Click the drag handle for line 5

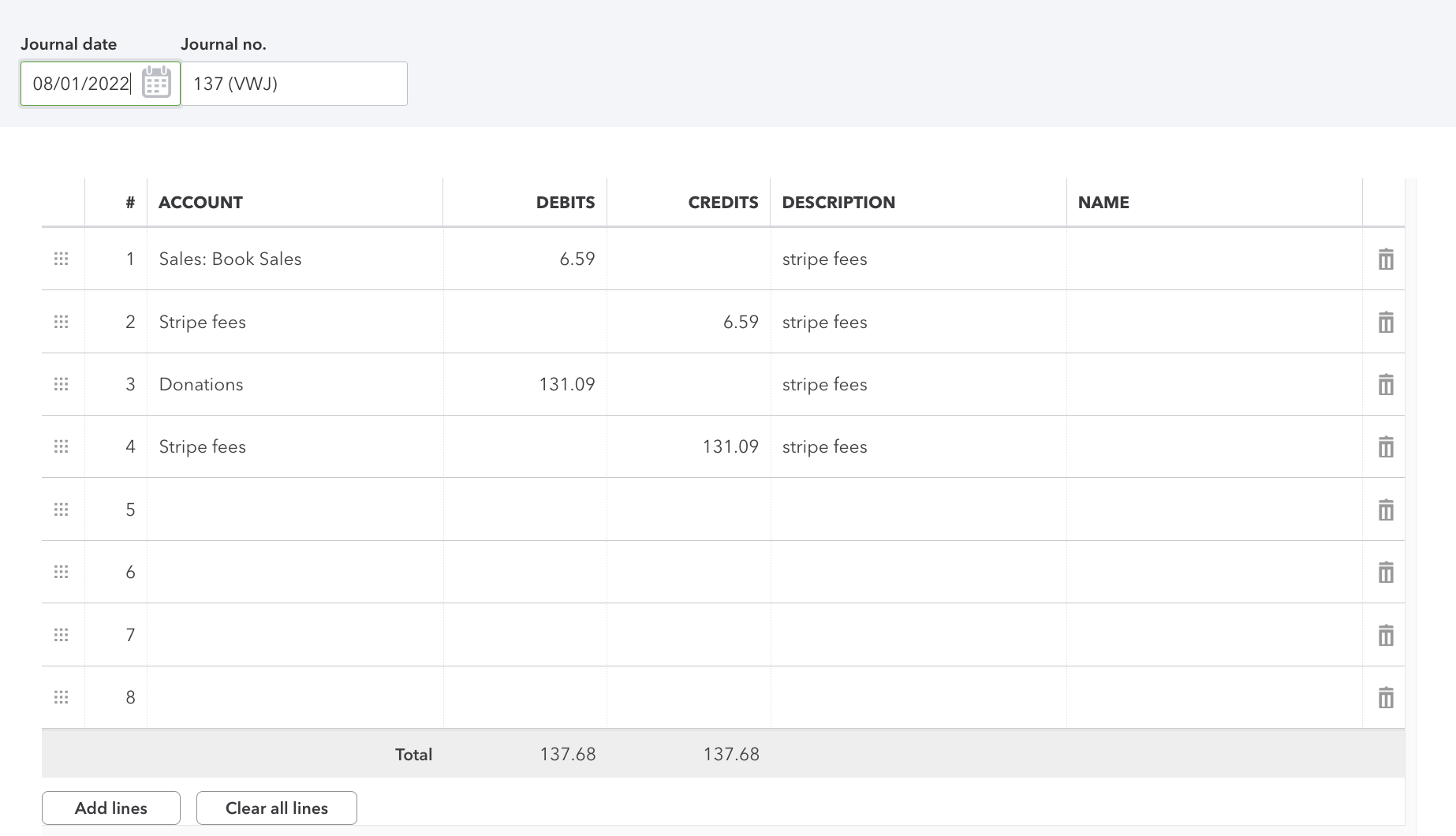tap(61, 509)
